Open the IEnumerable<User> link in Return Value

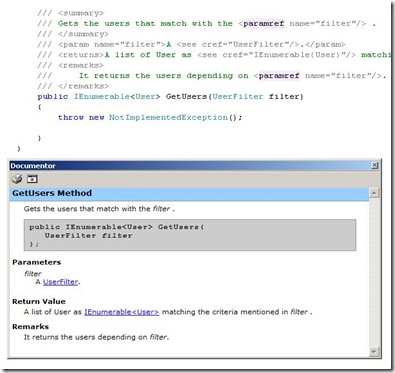[x=122, y=312]
